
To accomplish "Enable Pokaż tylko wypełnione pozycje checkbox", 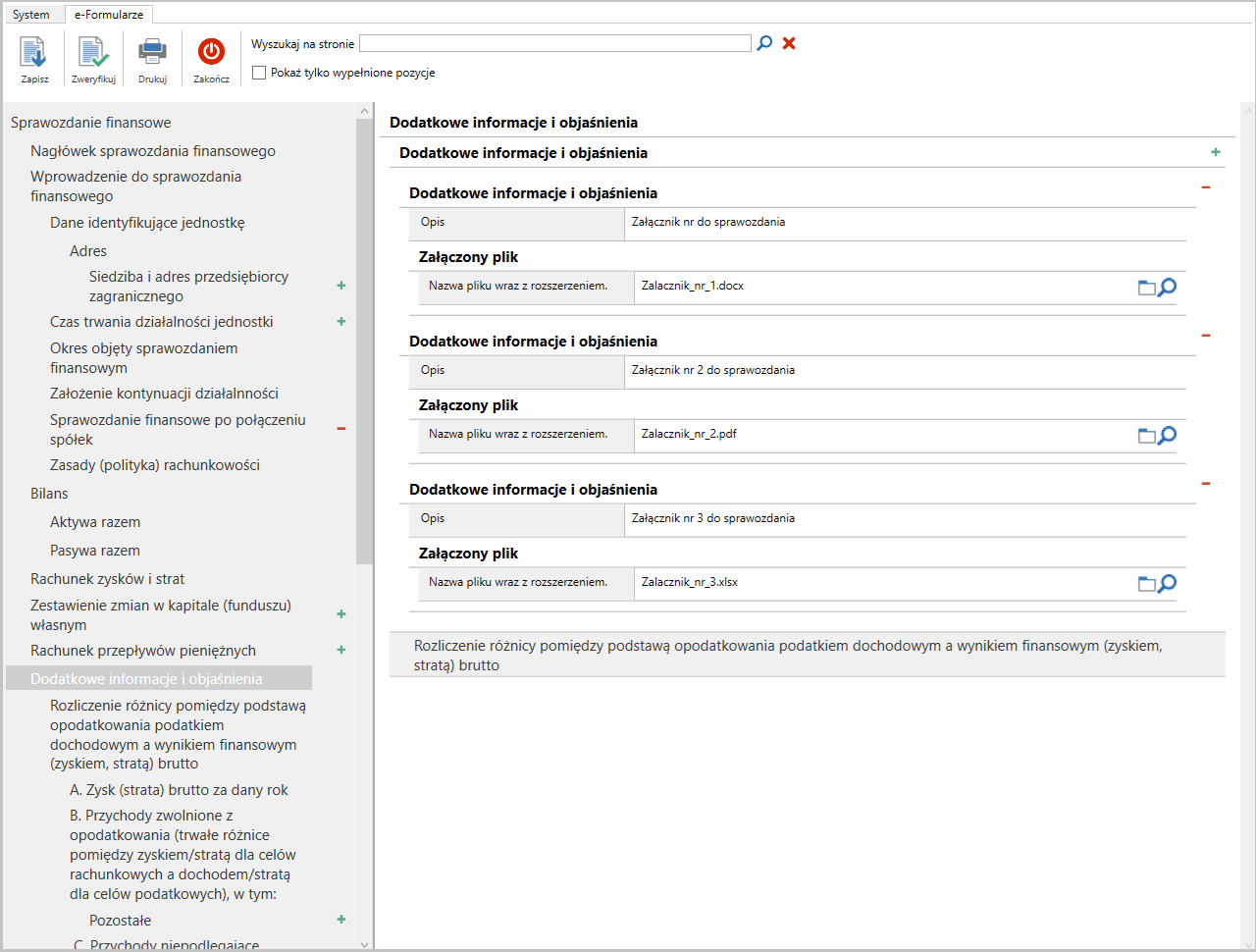I will (259, 72).
